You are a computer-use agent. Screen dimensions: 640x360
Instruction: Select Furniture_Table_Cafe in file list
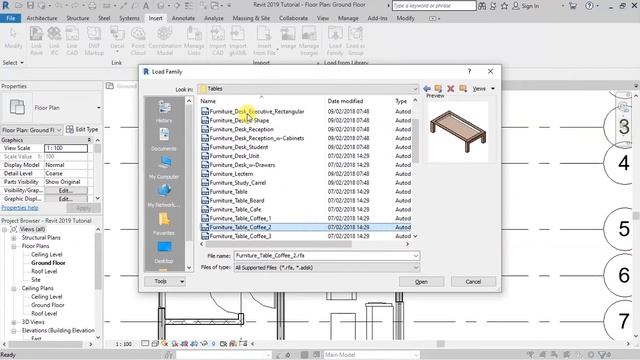point(236,209)
